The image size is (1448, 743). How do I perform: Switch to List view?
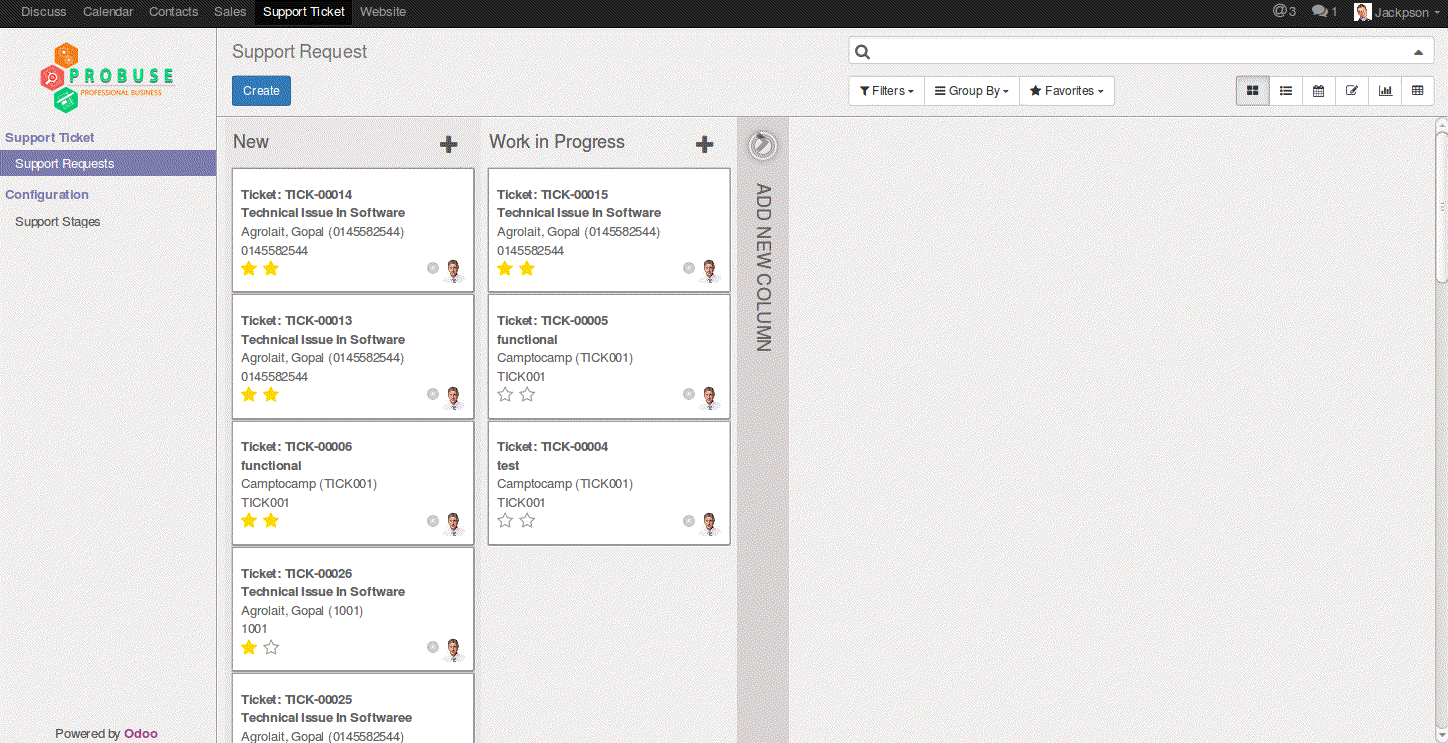click(x=1286, y=91)
